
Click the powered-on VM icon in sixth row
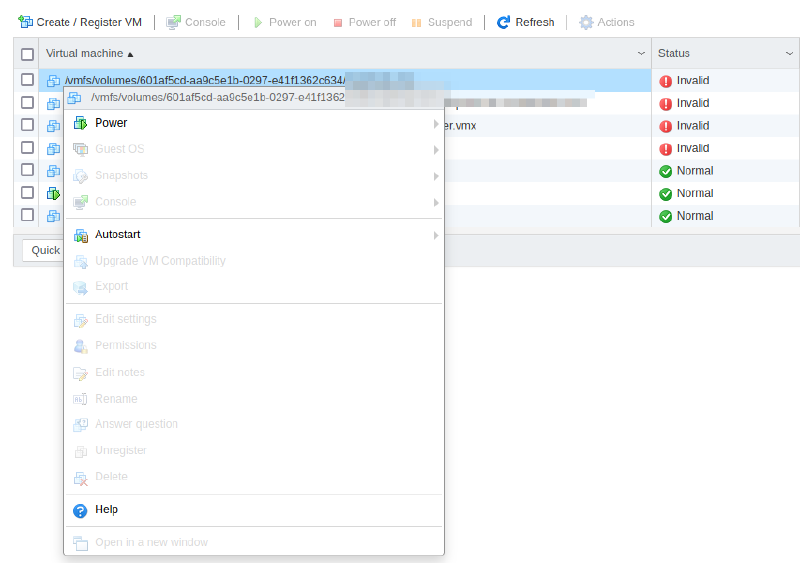pos(54,194)
